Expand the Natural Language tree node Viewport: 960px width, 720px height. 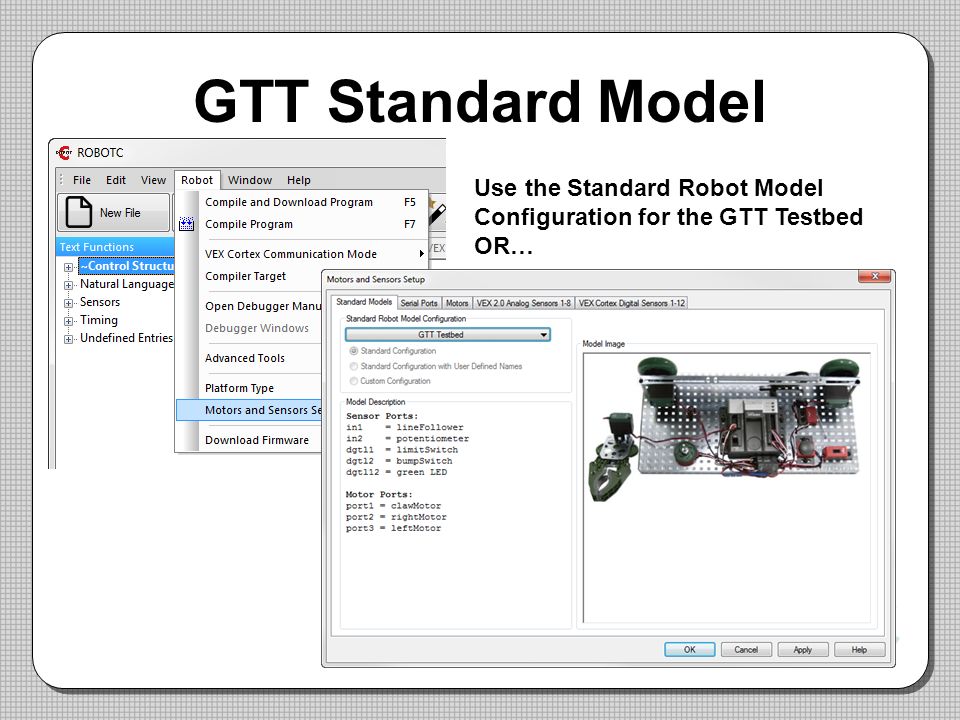pos(69,285)
